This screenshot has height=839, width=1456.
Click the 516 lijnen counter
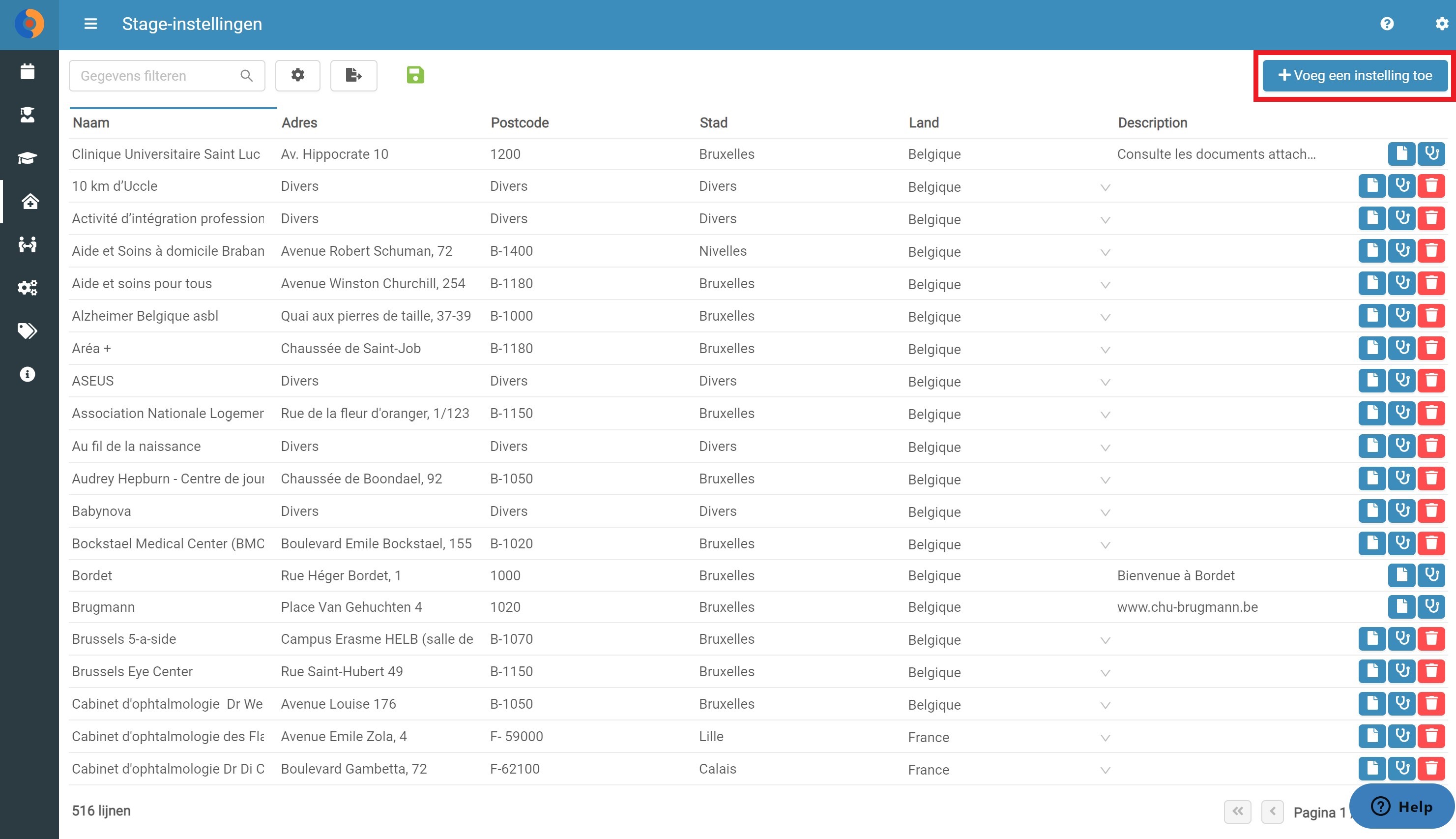(101, 811)
